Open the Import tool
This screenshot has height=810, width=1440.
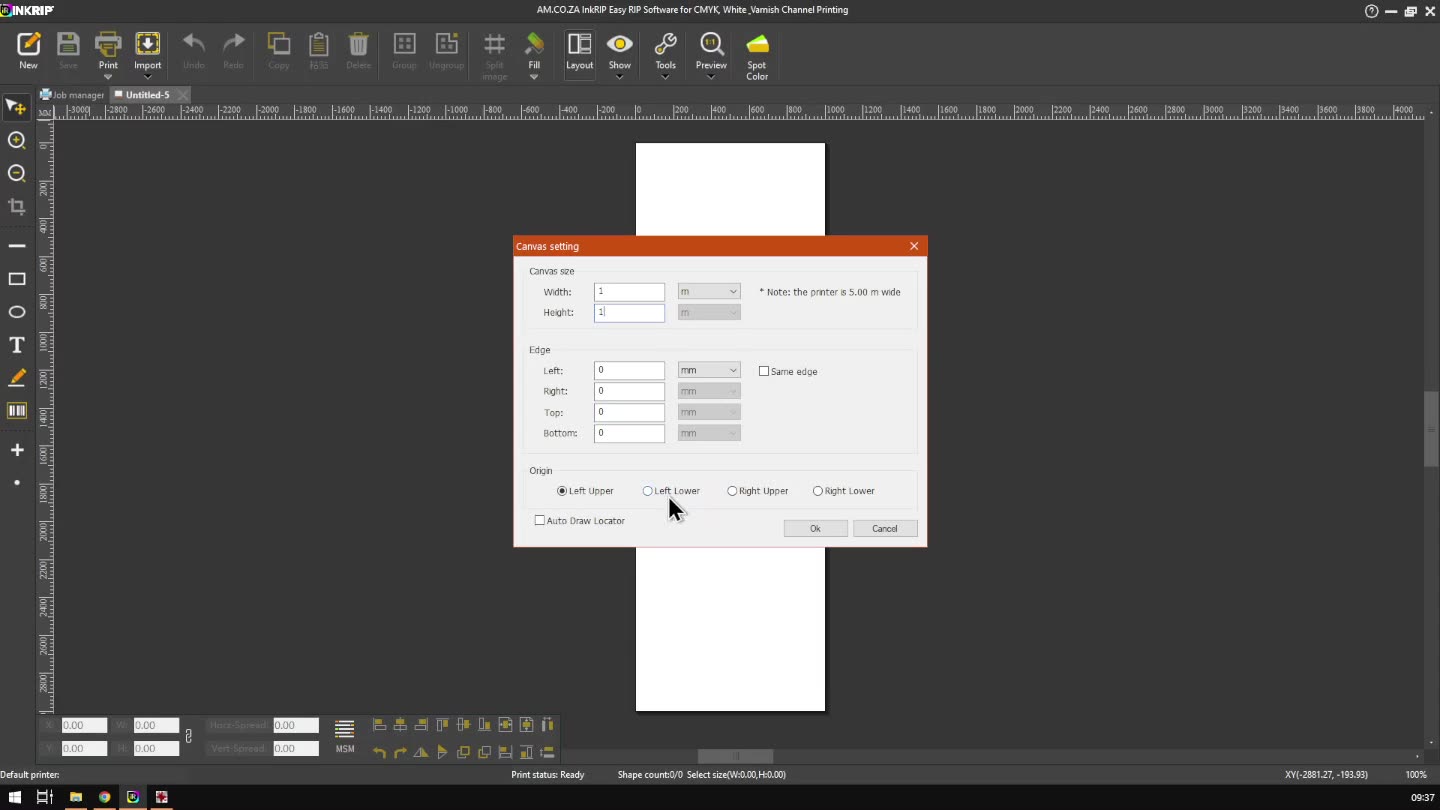pyautogui.click(x=147, y=50)
